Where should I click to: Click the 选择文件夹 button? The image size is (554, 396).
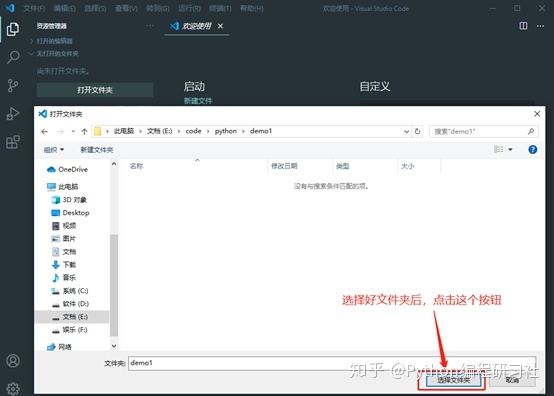(x=453, y=380)
